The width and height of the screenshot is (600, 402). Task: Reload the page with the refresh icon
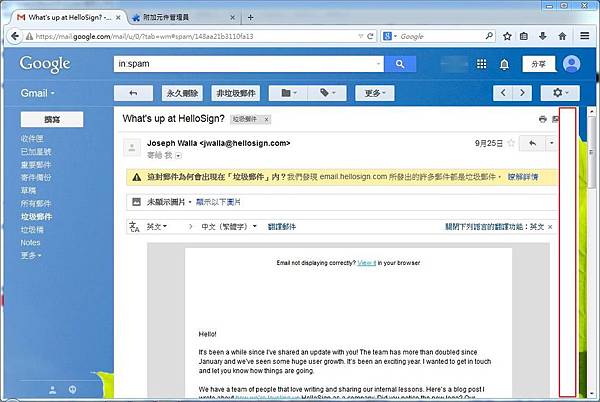coord(370,36)
